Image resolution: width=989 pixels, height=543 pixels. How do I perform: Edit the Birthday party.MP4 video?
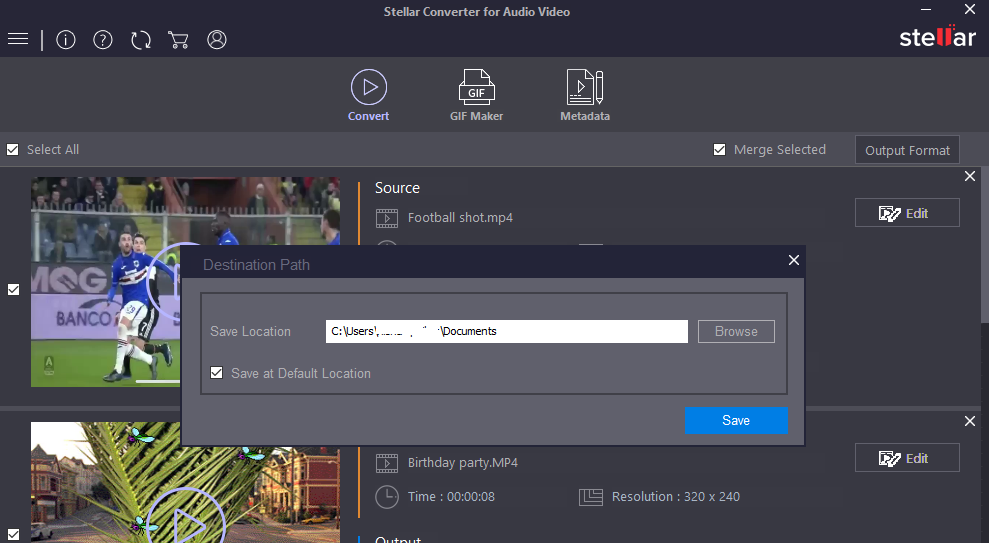tap(907, 458)
